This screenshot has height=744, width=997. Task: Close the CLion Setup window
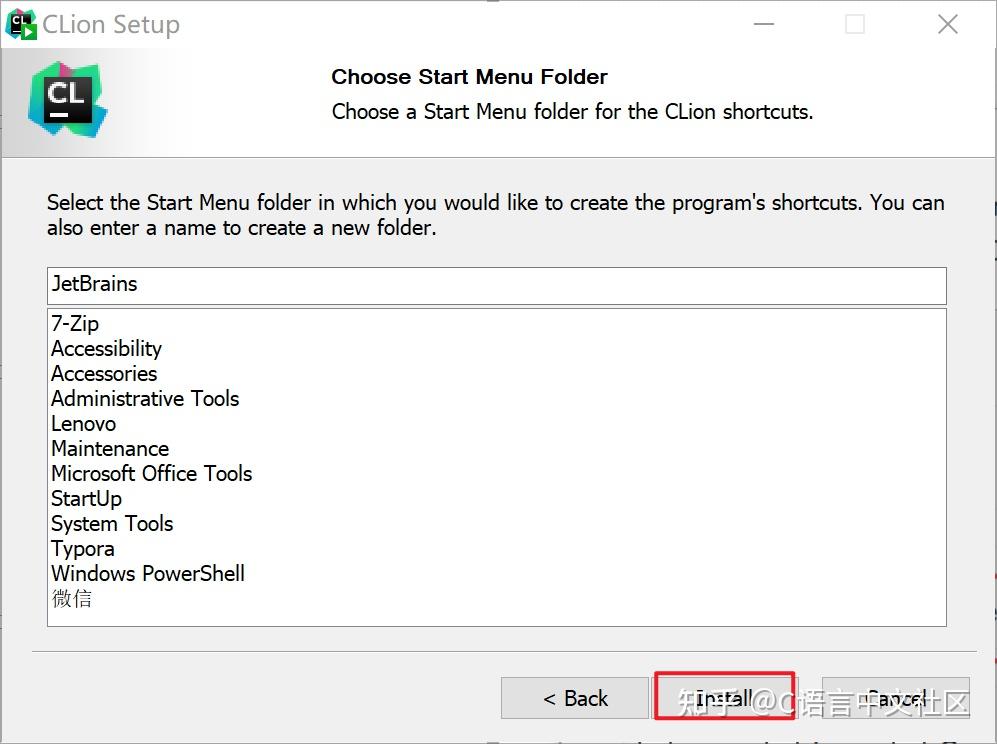point(948,25)
